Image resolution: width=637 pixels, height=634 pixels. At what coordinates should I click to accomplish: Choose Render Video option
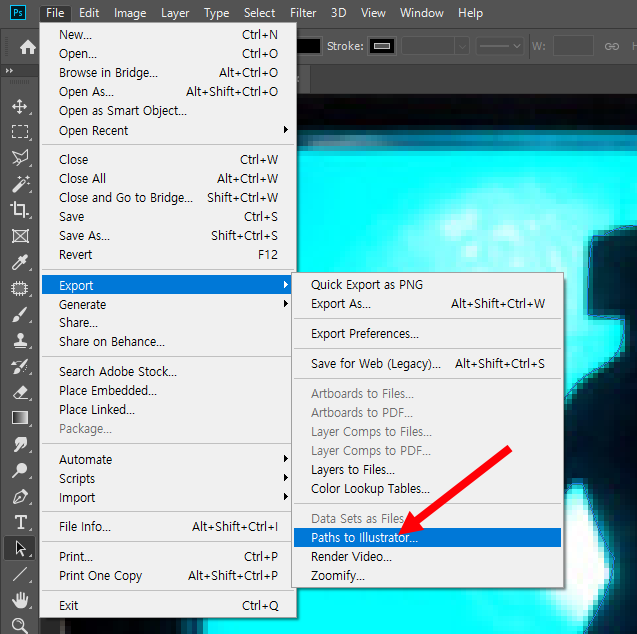pyautogui.click(x=427, y=556)
